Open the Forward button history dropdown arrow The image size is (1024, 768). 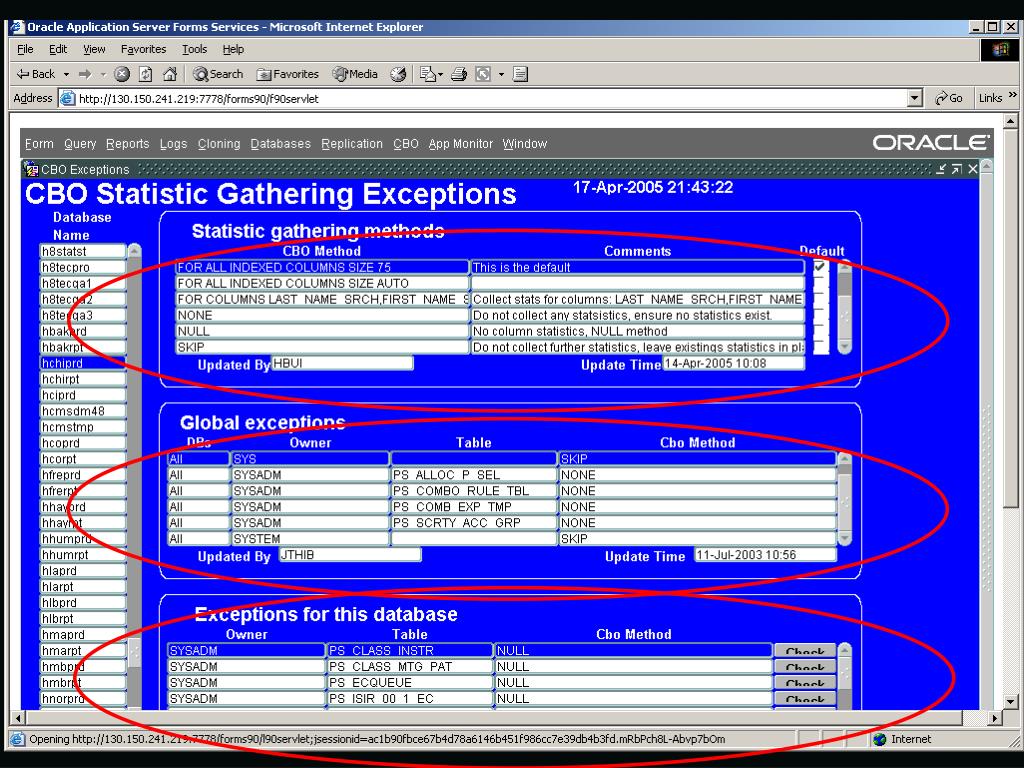click(103, 74)
